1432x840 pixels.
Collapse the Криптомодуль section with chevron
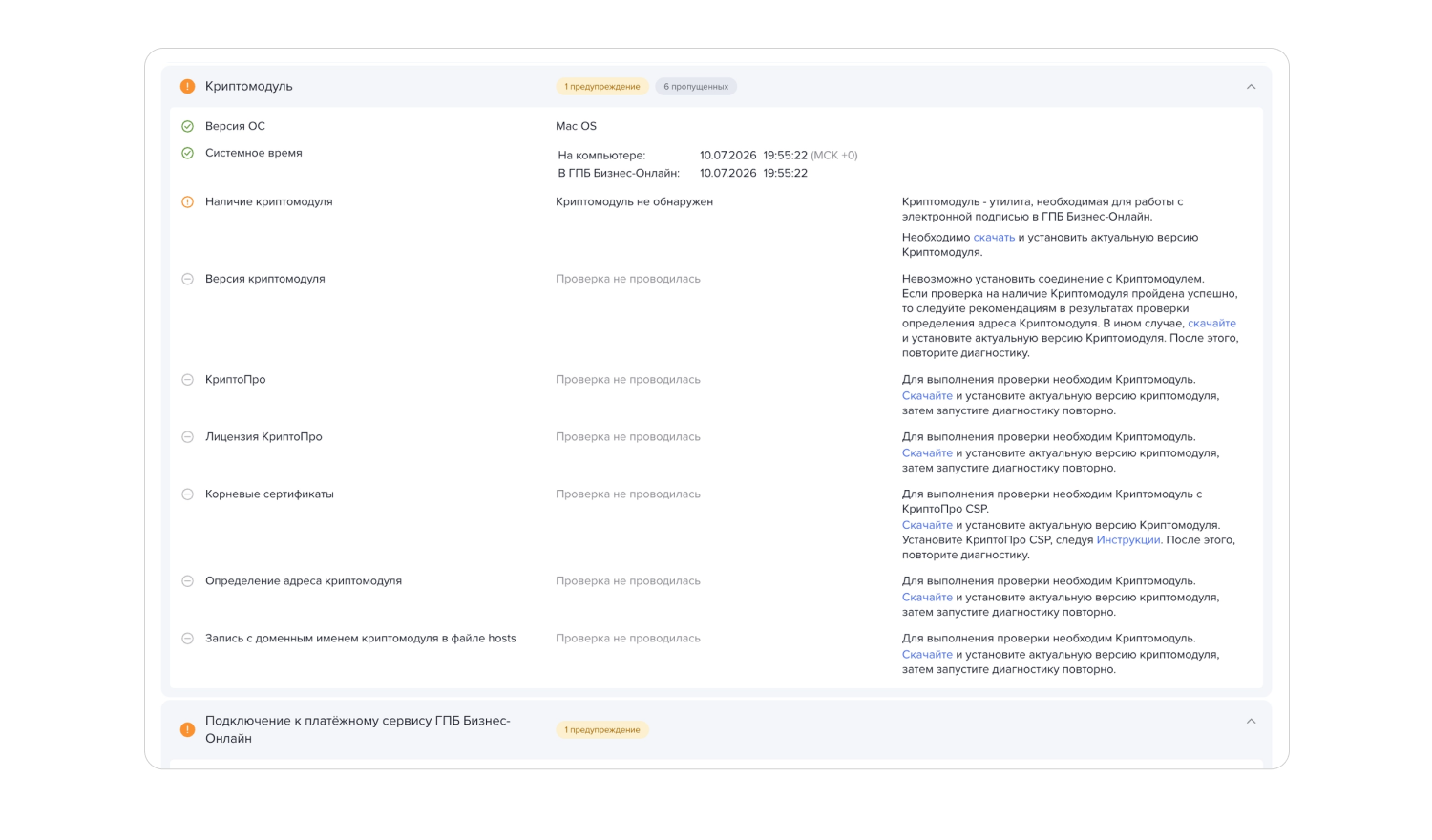[x=1251, y=87]
